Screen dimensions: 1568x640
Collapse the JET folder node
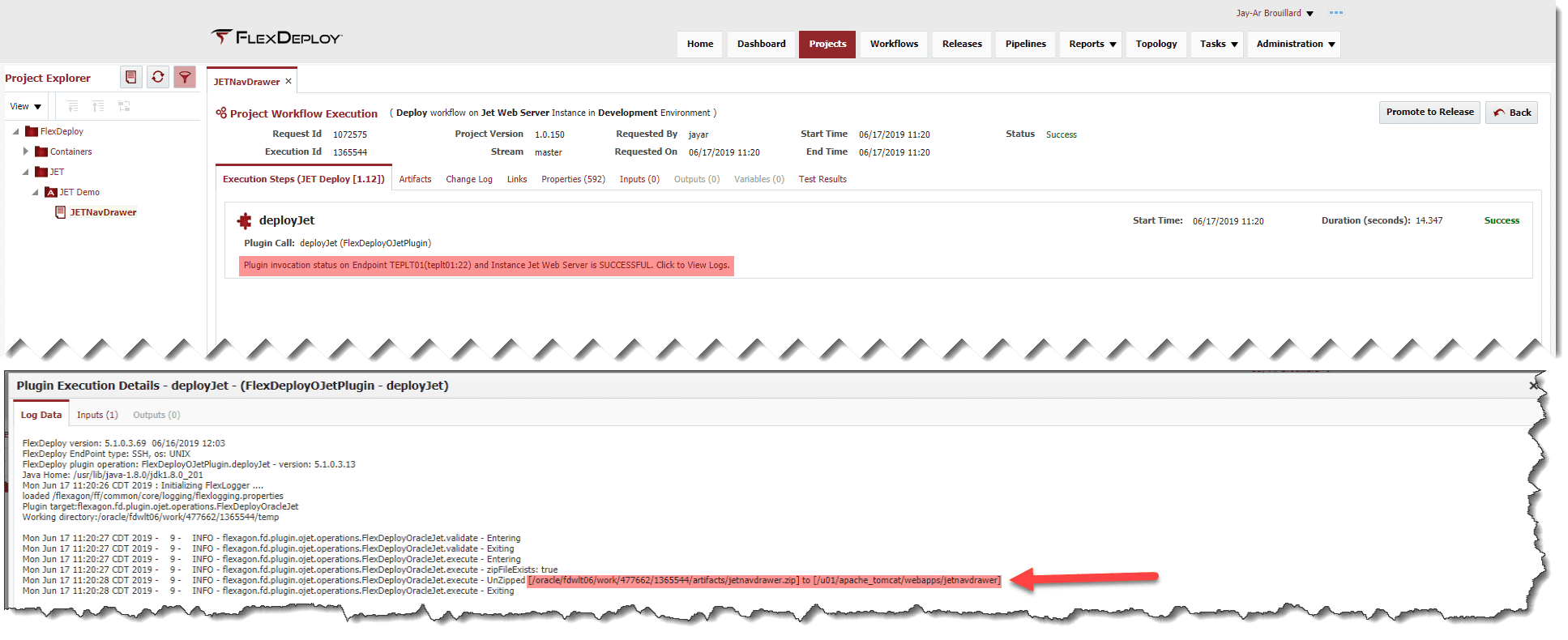pyautogui.click(x=25, y=172)
